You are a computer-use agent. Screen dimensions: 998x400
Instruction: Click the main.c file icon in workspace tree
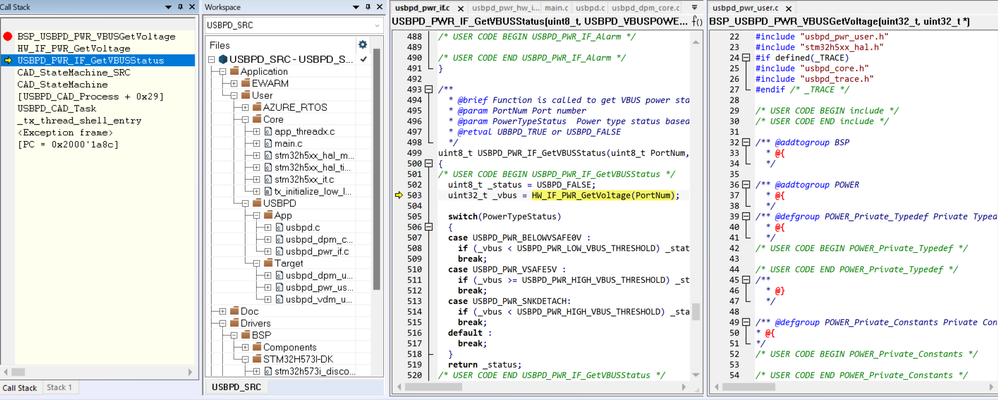coord(268,144)
